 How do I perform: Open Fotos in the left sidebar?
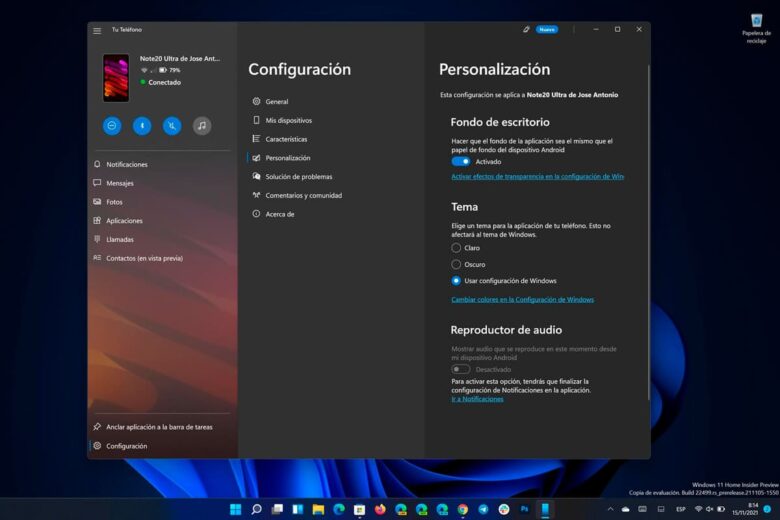point(114,202)
